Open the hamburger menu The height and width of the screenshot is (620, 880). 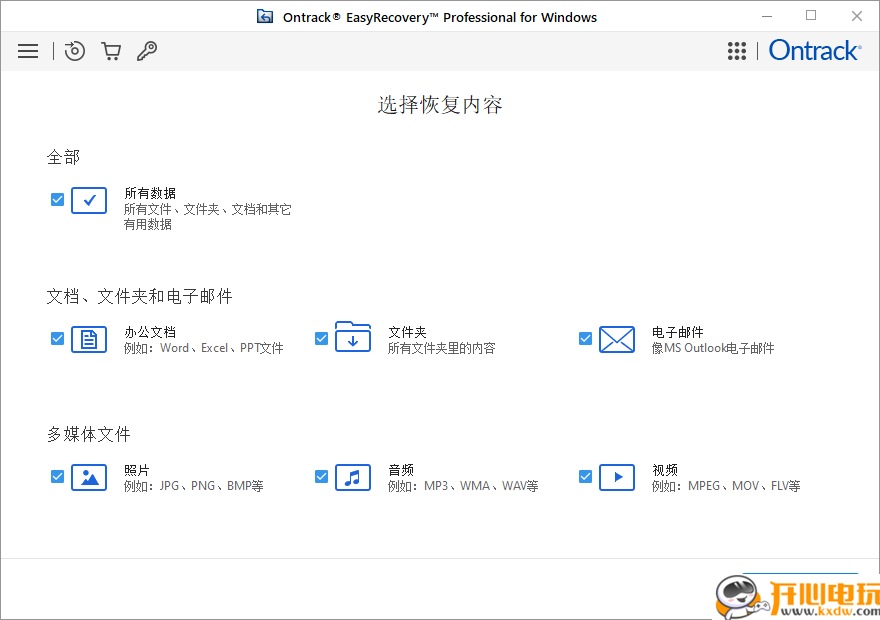coord(27,50)
